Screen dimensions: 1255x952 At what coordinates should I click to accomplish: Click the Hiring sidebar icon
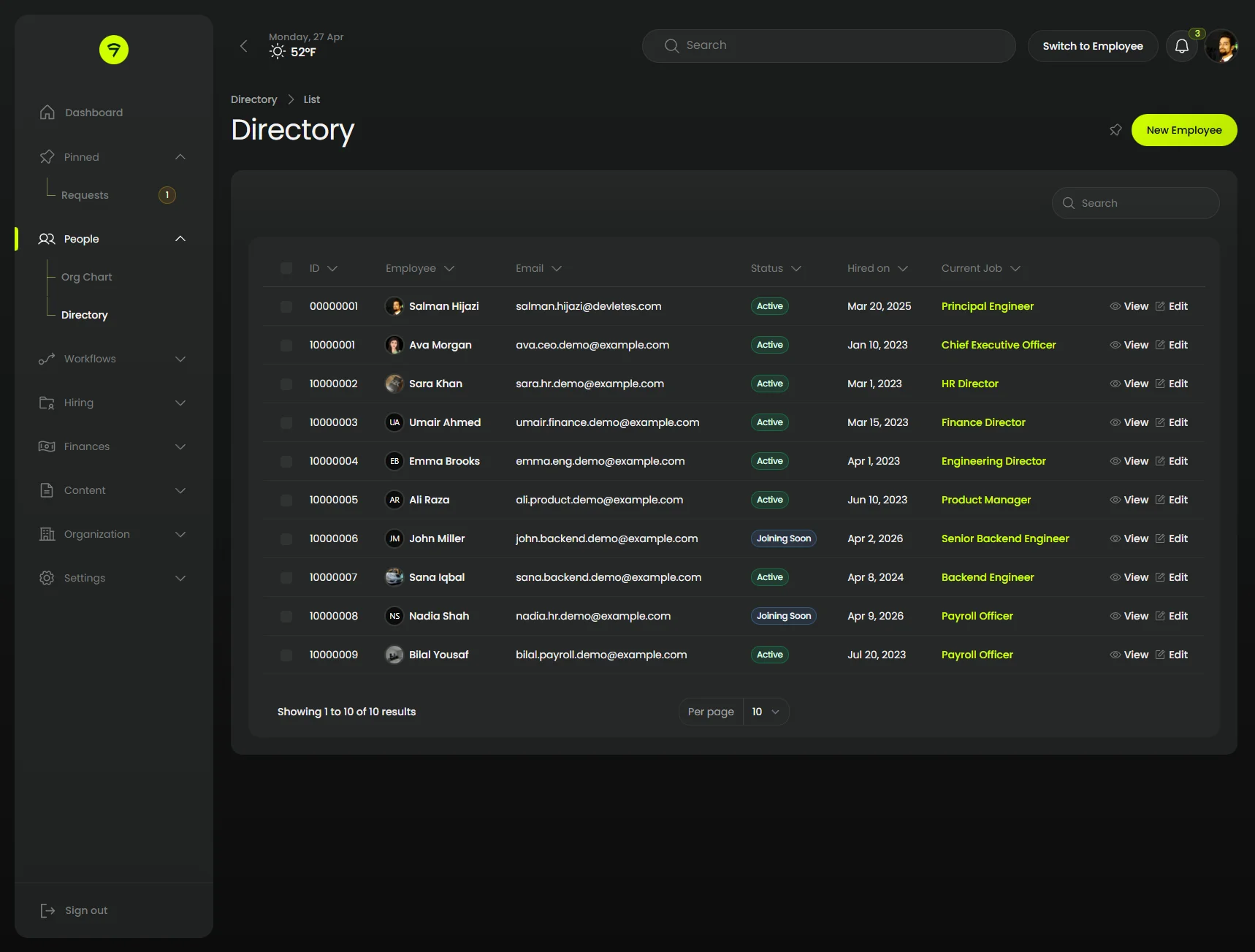(x=45, y=403)
